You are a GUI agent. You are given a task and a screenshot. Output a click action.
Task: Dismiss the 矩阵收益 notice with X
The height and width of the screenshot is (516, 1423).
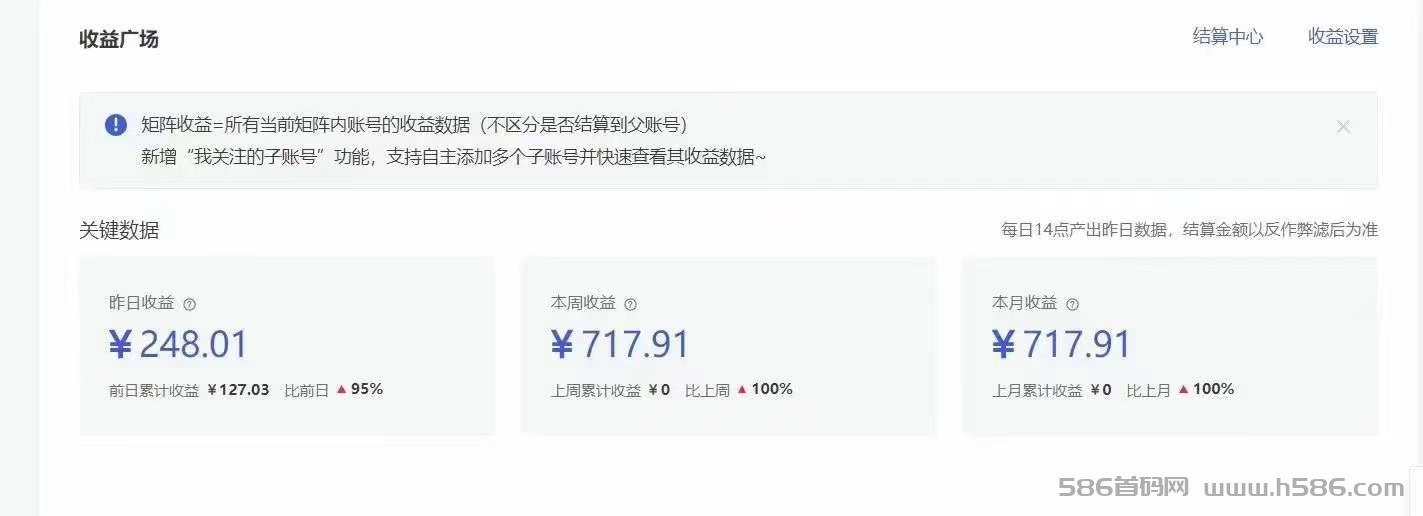click(x=1343, y=126)
